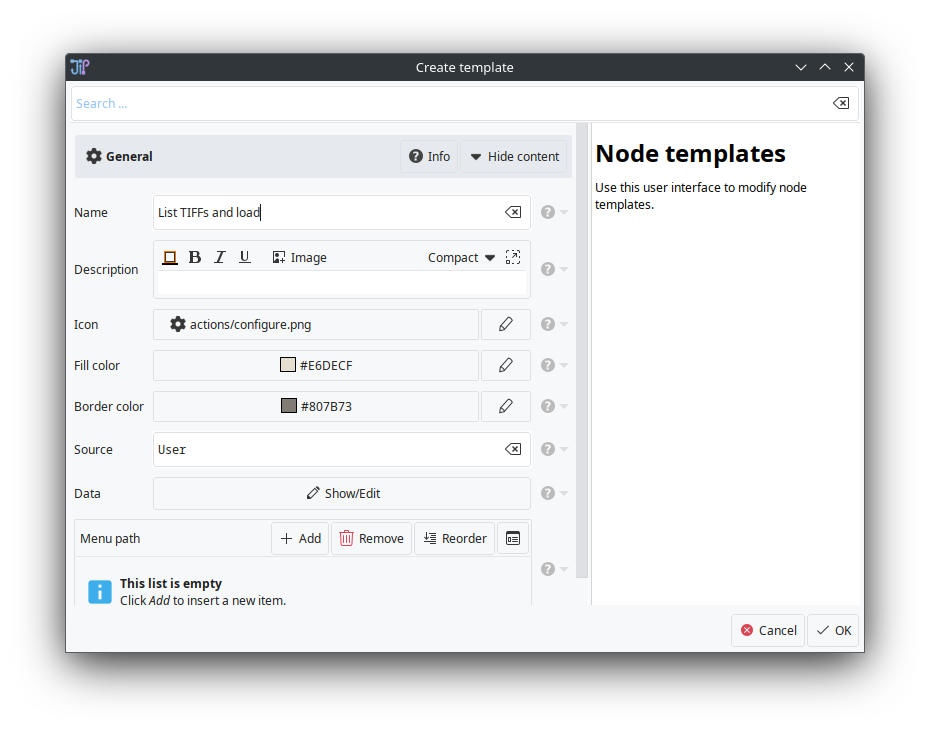The height and width of the screenshot is (731, 931).
Task: Clear the search field with the backspace icon
Action: [x=841, y=103]
